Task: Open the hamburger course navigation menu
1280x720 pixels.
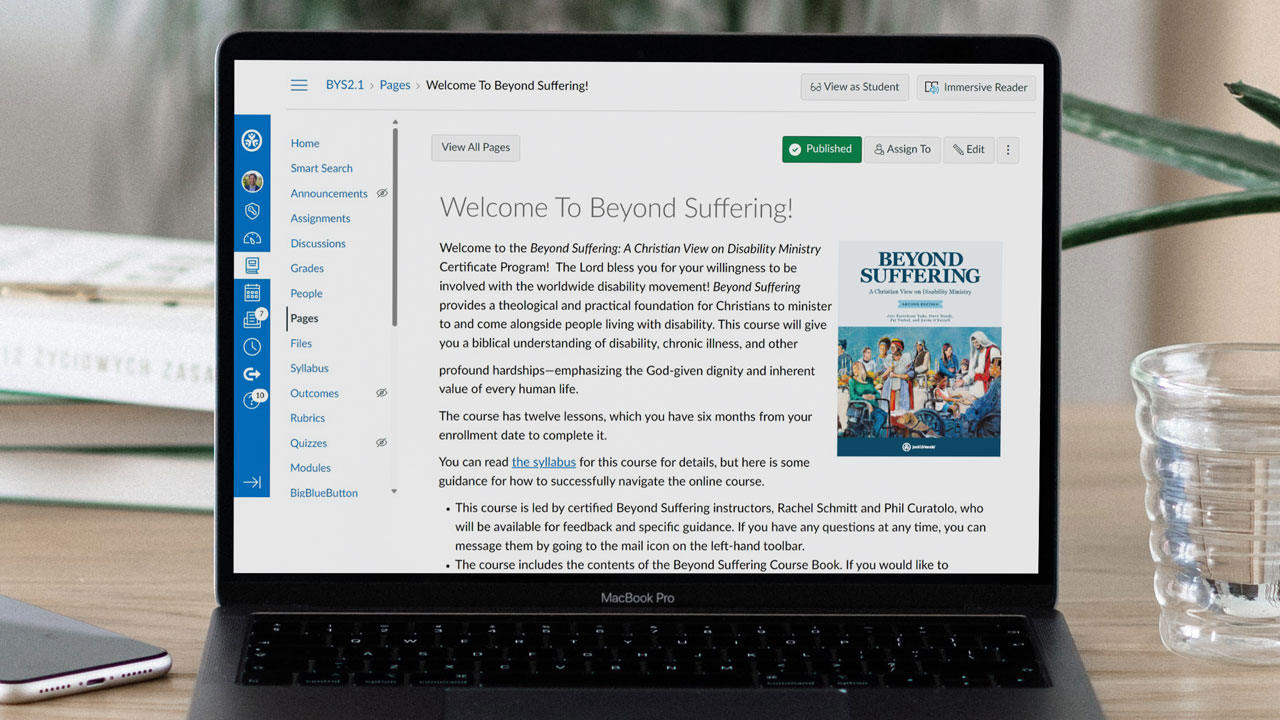Action: coord(299,85)
